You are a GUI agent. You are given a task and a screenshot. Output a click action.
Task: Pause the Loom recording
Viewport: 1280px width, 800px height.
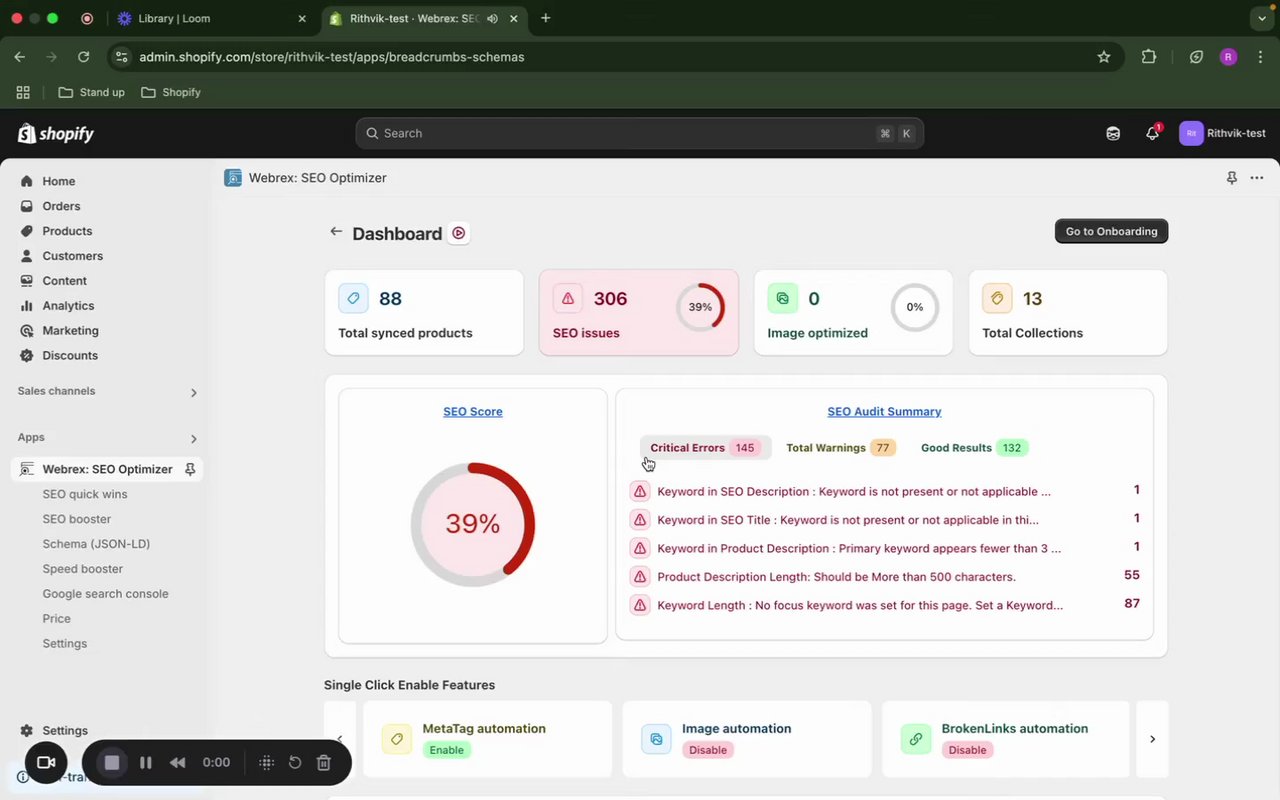(x=146, y=763)
